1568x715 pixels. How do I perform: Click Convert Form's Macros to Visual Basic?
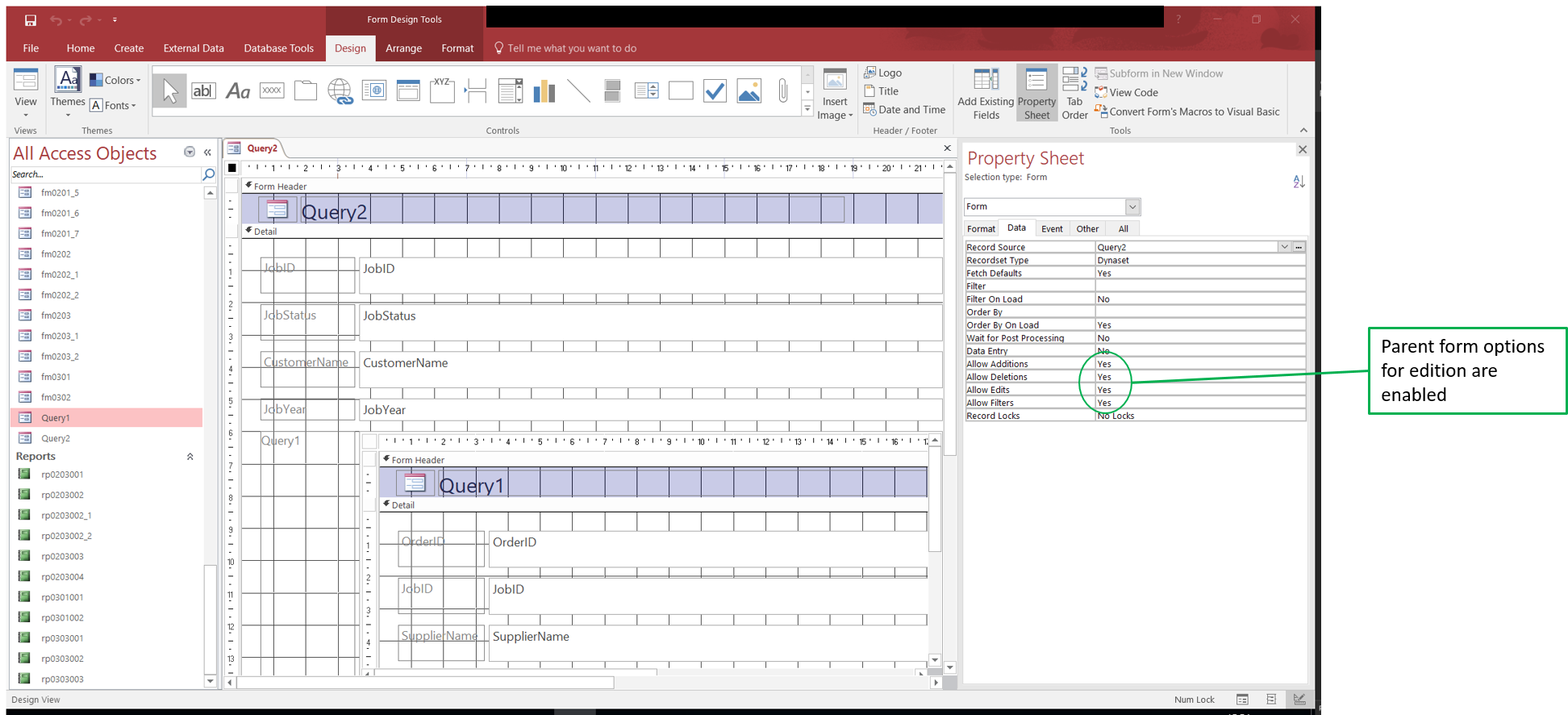(1186, 111)
